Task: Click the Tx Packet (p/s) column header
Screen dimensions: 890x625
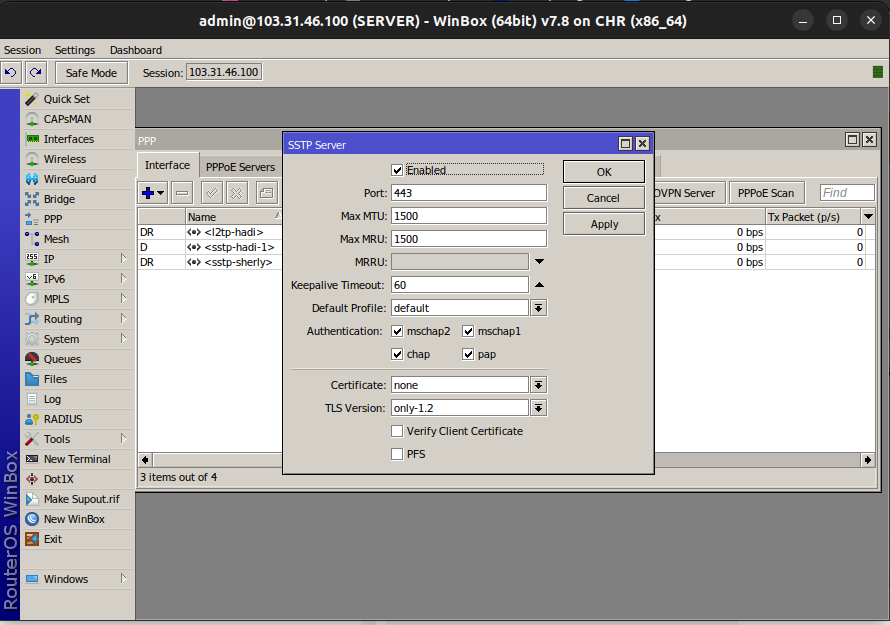Action: click(x=813, y=217)
